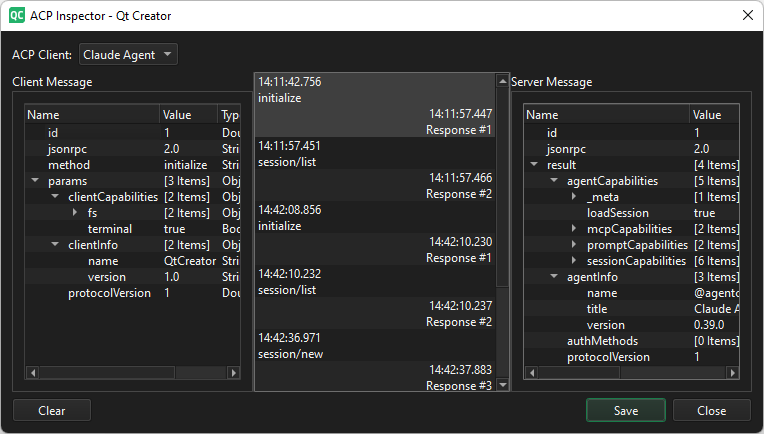Image resolution: width=764 pixels, height=434 pixels.
Task: Click Client Message horizontal scrollbar thumb
Action: 107,373
